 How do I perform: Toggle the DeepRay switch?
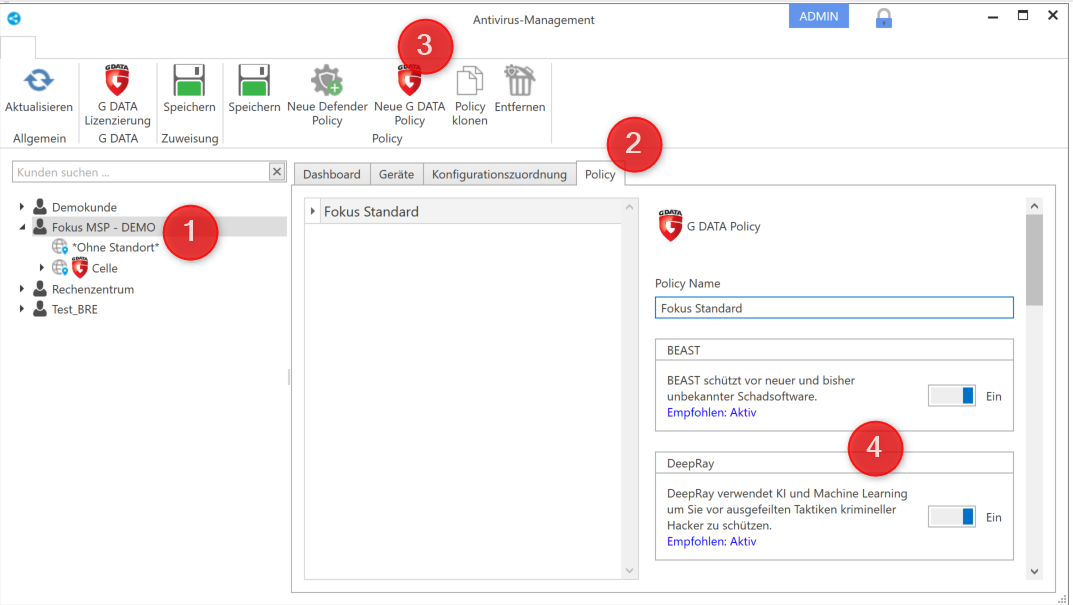pyautogui.click(x=951, y=517)
